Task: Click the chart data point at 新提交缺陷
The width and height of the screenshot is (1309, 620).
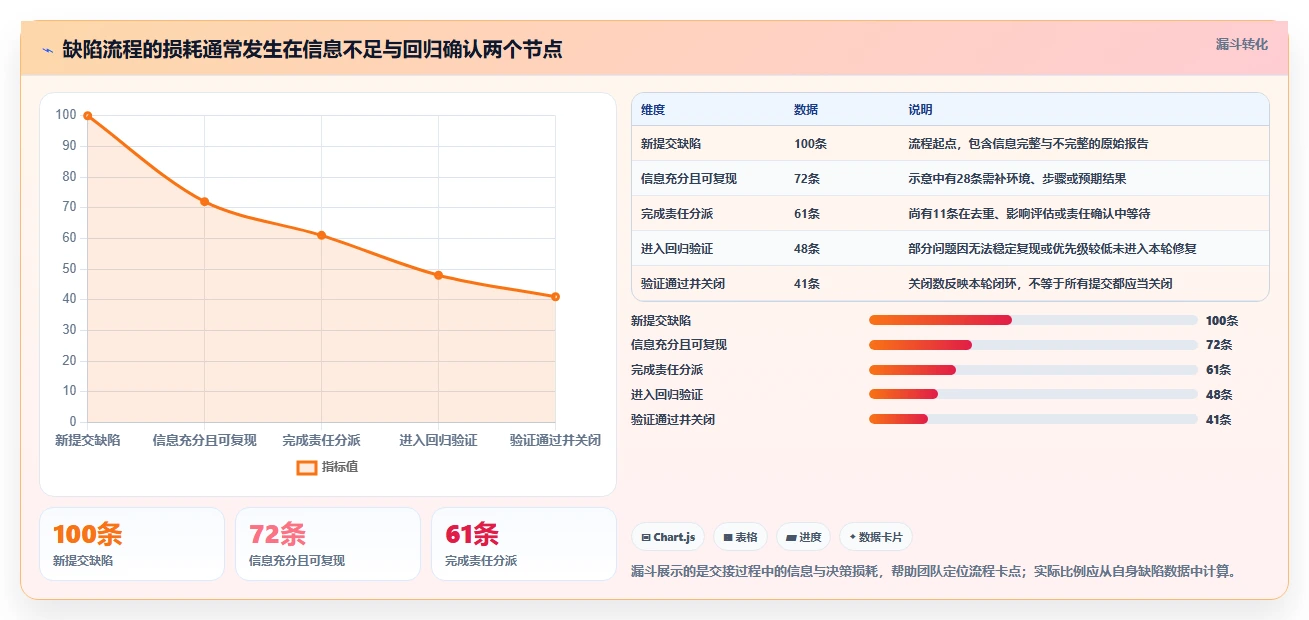Action: [88, 116]
